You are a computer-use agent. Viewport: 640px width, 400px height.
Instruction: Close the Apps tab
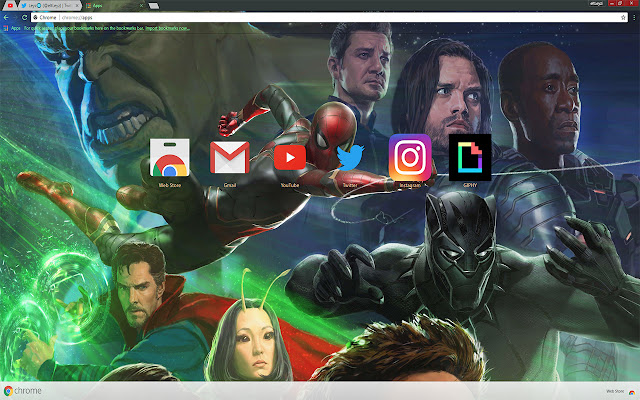(142, 6)
